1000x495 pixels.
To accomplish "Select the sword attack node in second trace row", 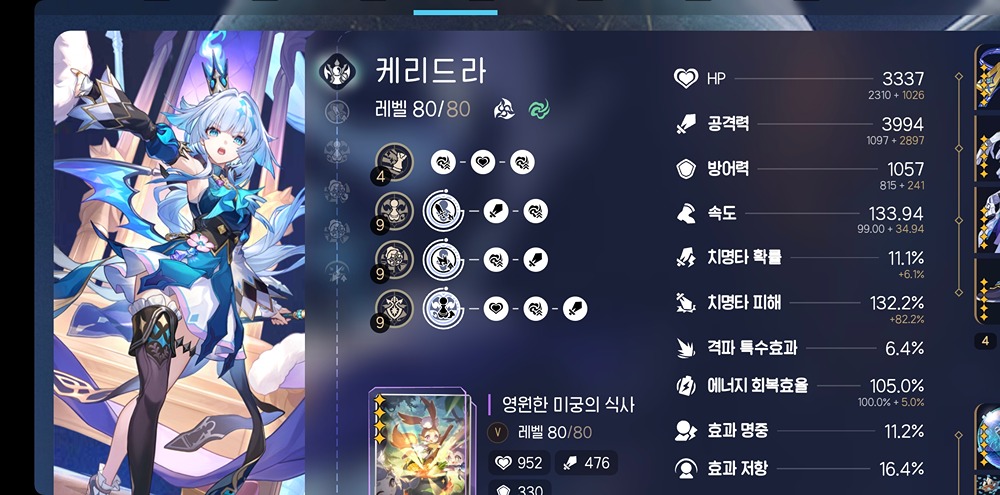I will [x=496, y=211].
